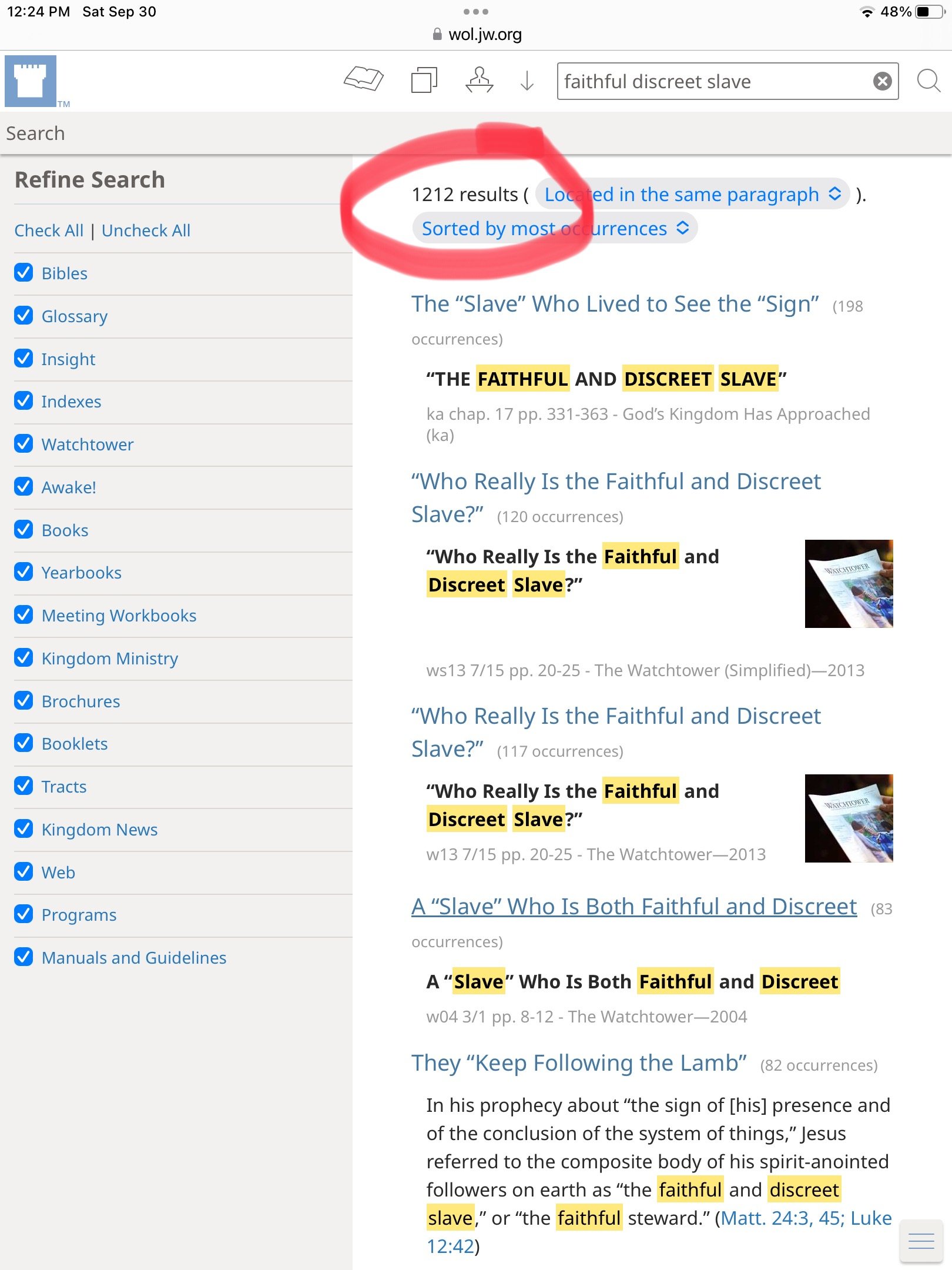
Task: Click Watchtower Simplified 2013 thumbnail image
Action: [x=849, y=584]
